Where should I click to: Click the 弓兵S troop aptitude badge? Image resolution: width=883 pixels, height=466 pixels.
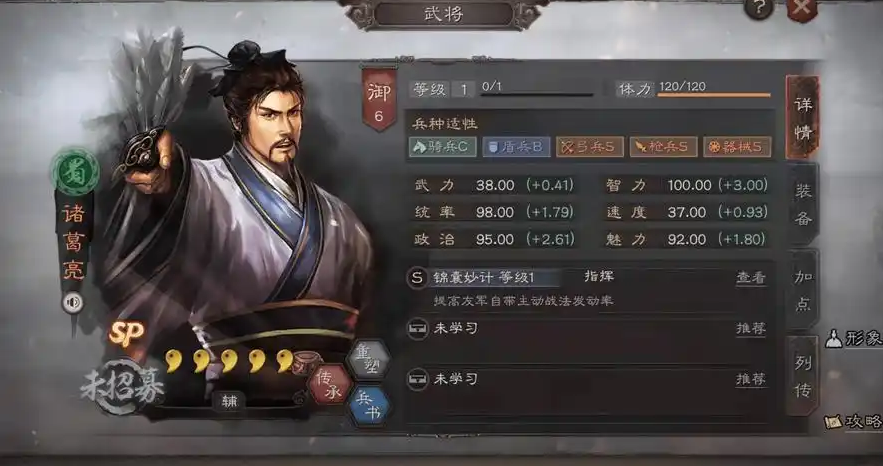tap(590, 147)
